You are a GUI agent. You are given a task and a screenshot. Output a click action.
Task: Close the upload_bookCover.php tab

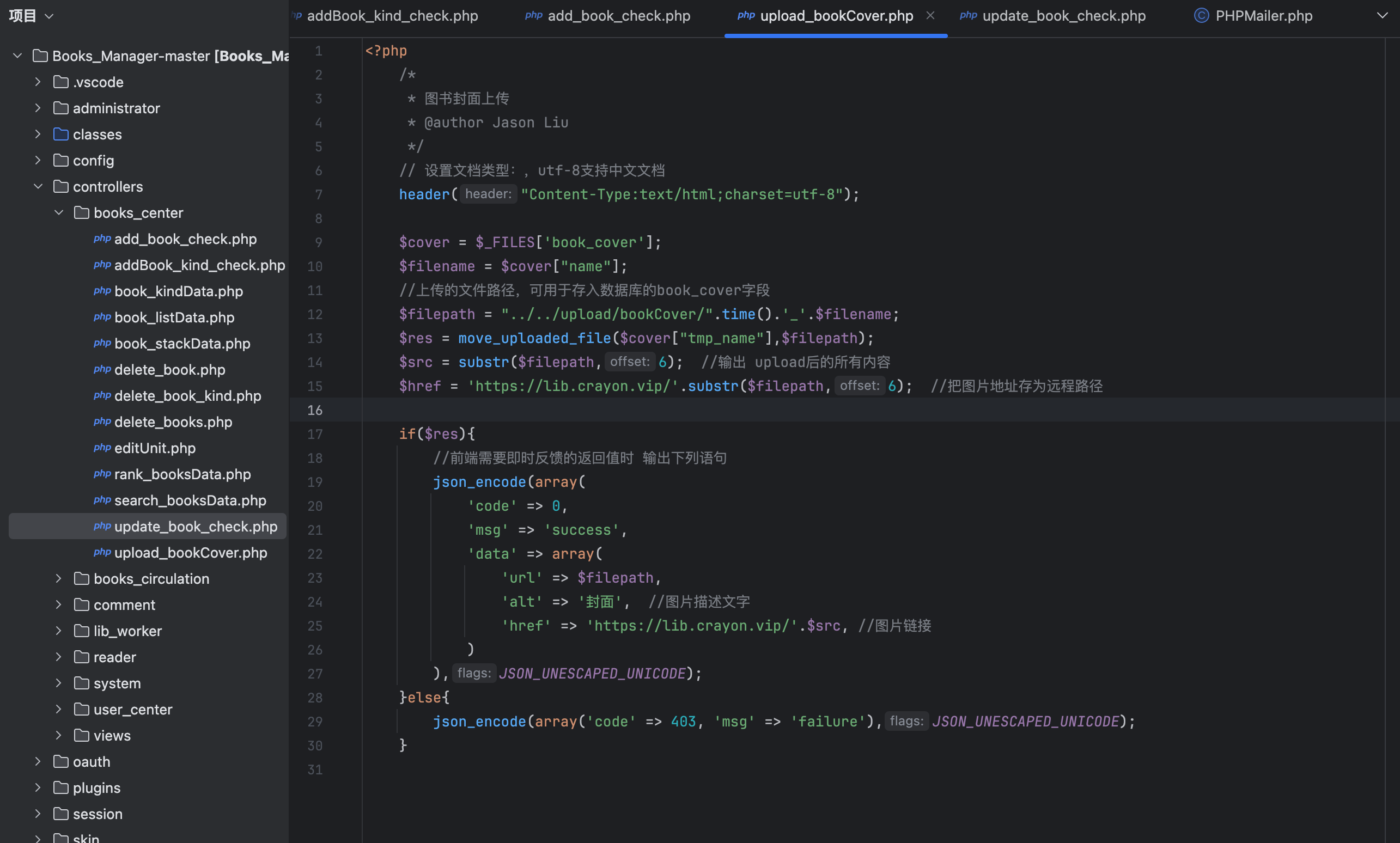930,16
